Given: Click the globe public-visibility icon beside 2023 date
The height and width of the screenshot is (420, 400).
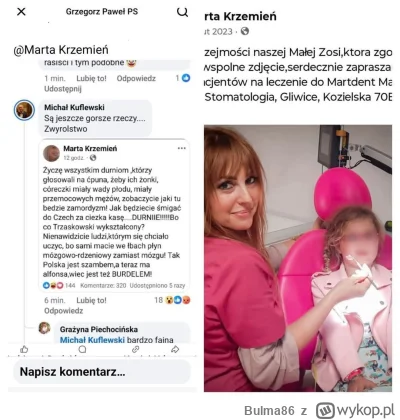Looking at the screenshot, I should 245,31.
